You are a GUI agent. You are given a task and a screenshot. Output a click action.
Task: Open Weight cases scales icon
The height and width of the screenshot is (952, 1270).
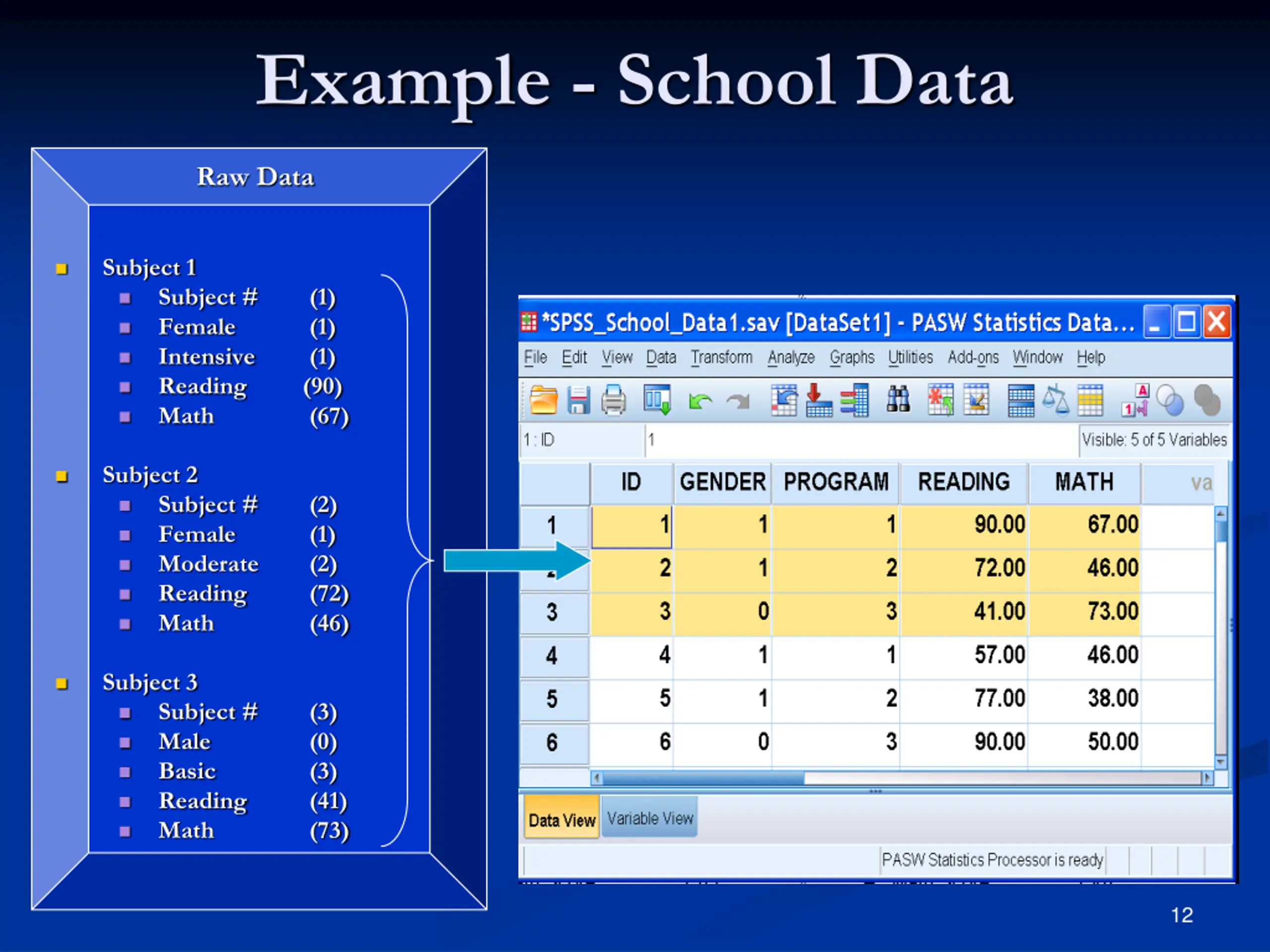[x=1055, y=399]
